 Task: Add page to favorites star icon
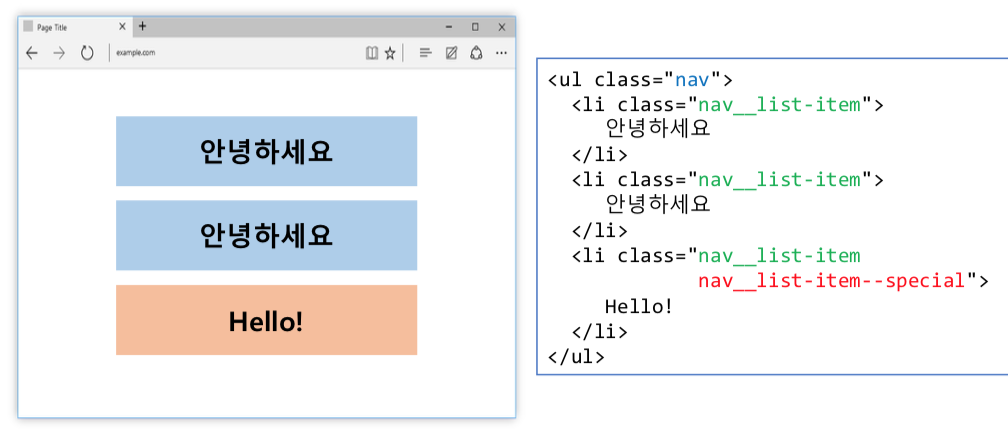[x=390, y=53]
